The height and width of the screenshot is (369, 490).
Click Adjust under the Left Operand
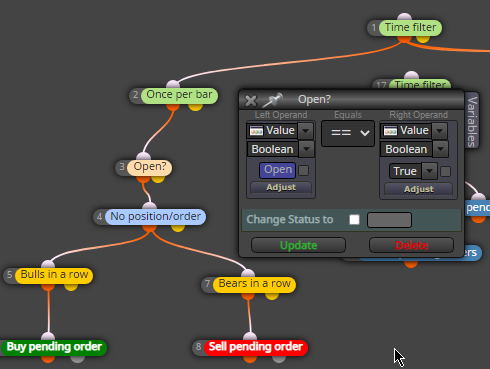coord(281,188)
